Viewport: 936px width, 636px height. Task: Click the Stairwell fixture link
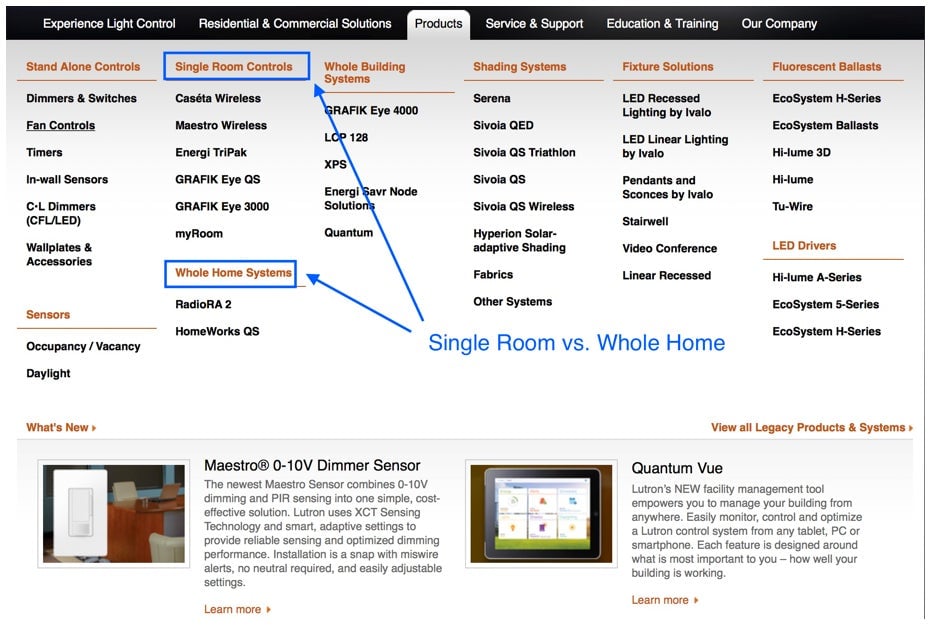tap(645, 222)
